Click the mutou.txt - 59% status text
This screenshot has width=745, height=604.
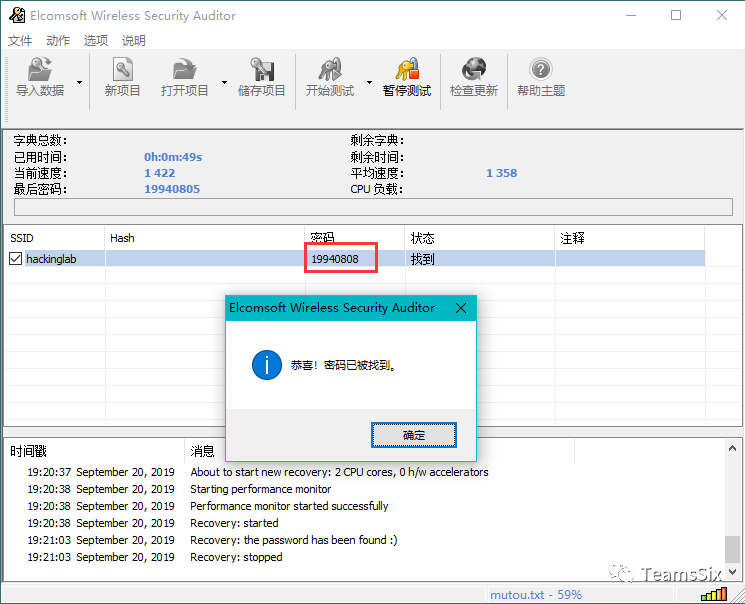pyautogui.click(x=536, y=594)
